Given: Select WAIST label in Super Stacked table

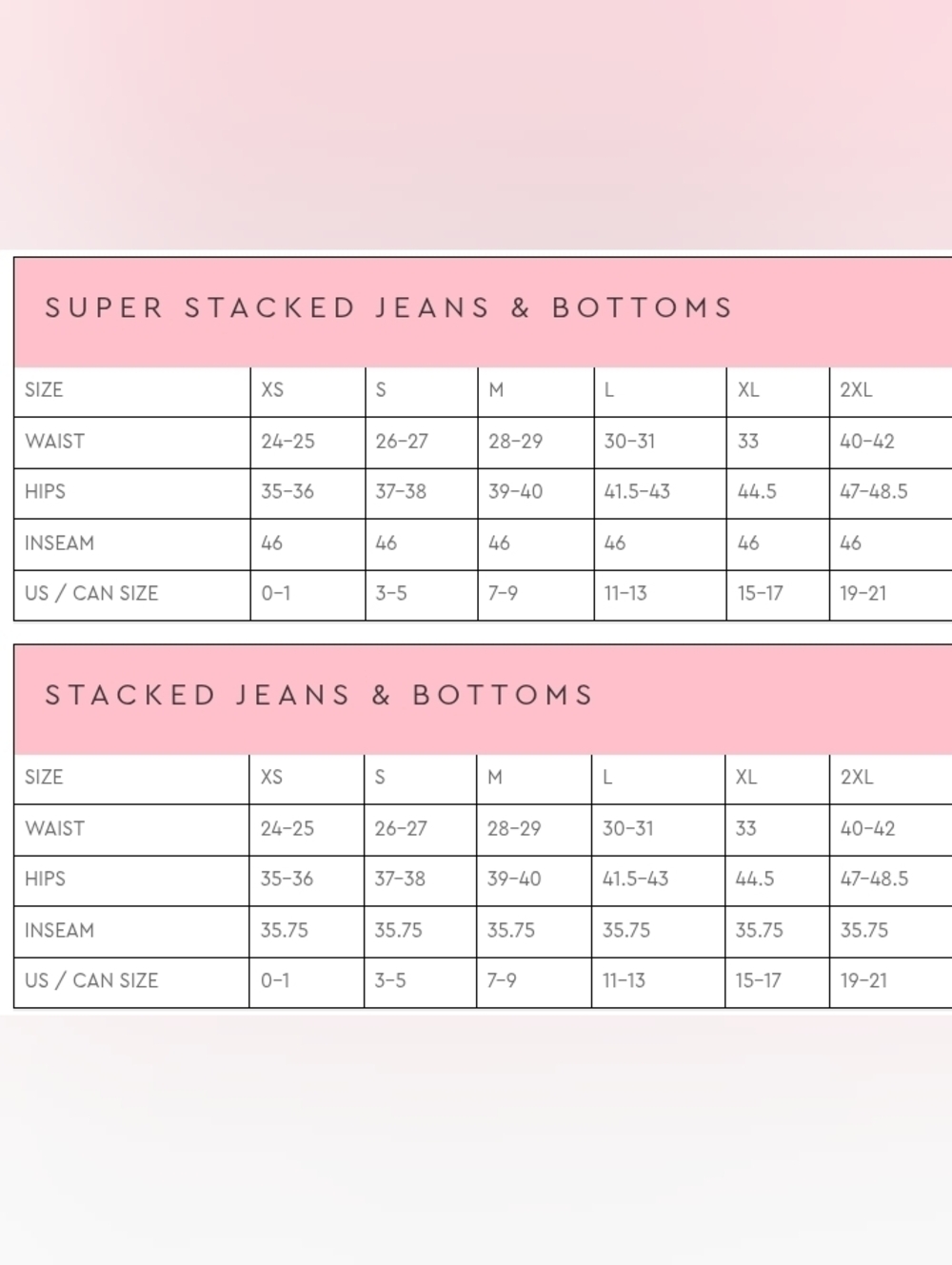Looking at the screenshot, I should (54, 442).
